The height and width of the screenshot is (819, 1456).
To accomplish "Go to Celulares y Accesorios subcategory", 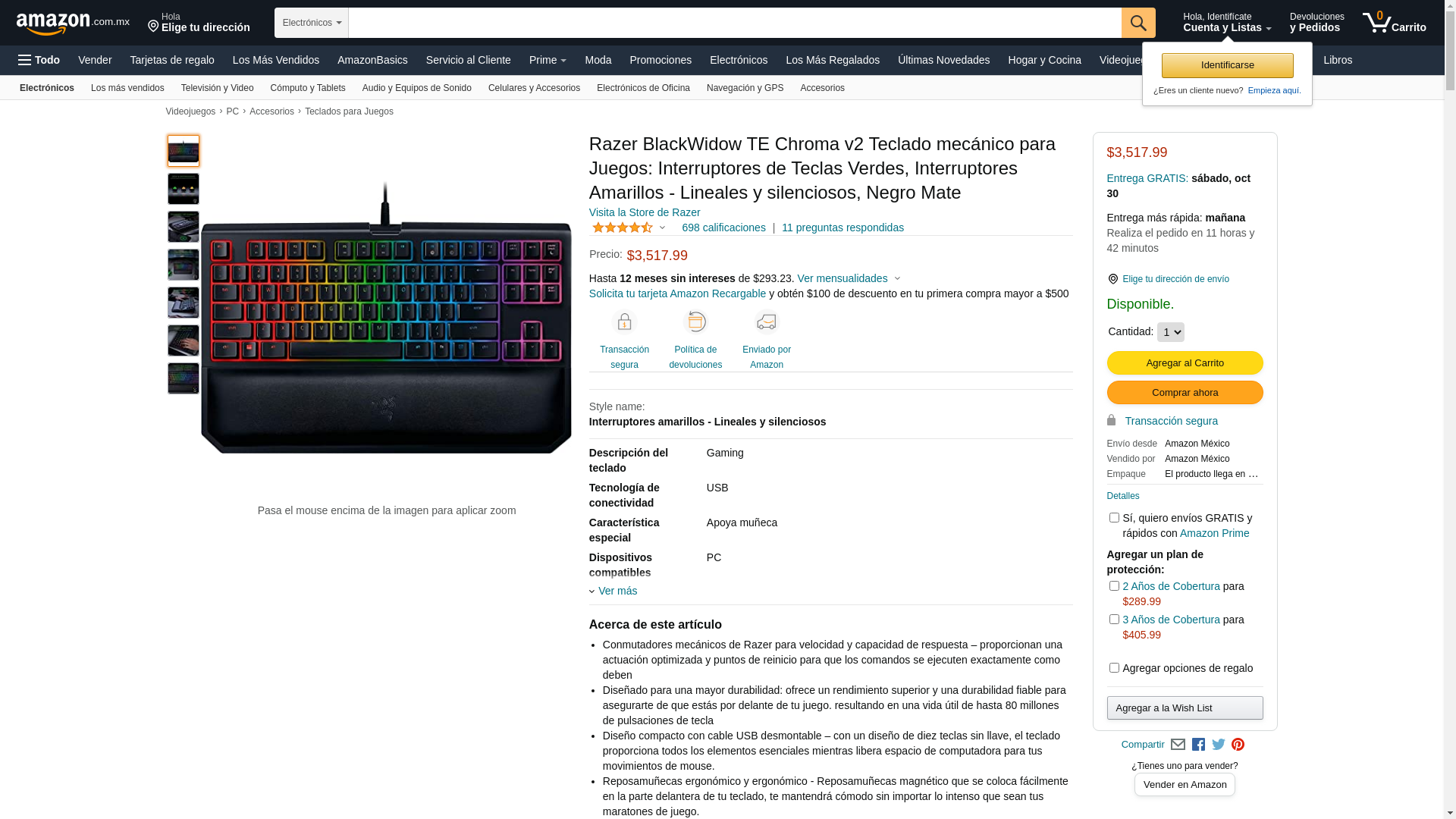I will coord(534,88).
